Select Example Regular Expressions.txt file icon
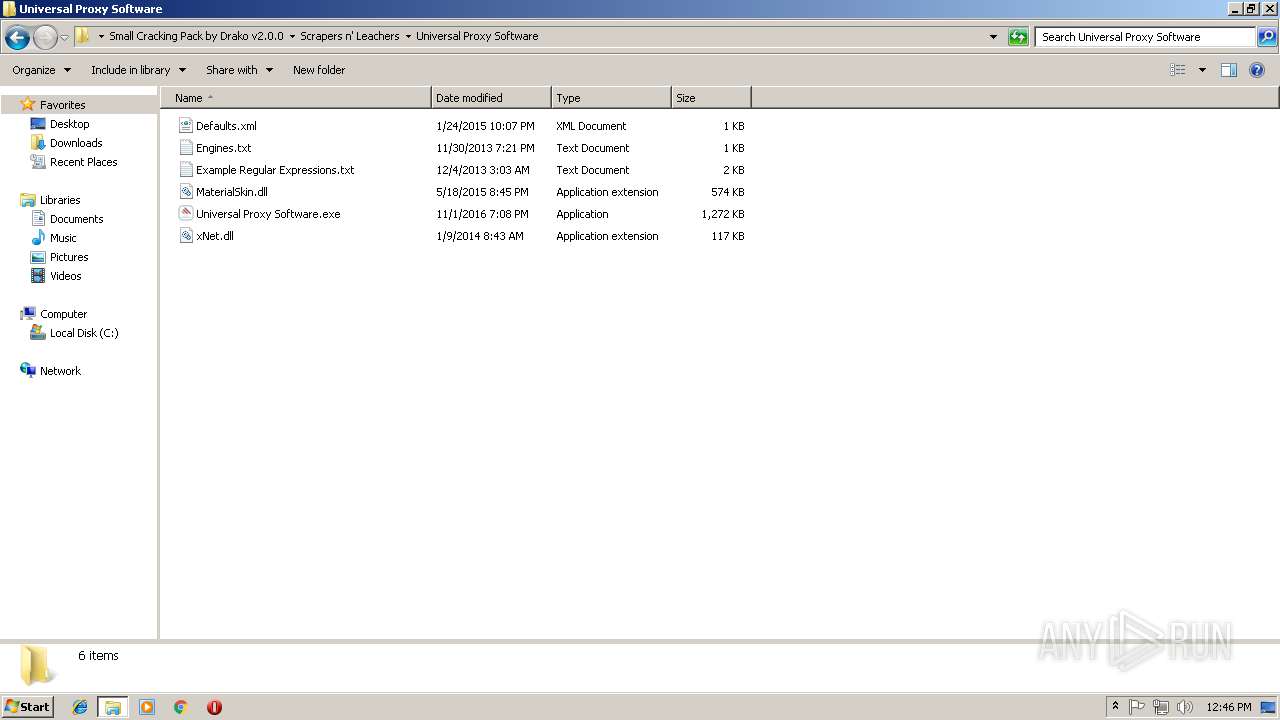The height and width of the screenshot is (720, 1280). pyautogui.click(x=185, y=170)
